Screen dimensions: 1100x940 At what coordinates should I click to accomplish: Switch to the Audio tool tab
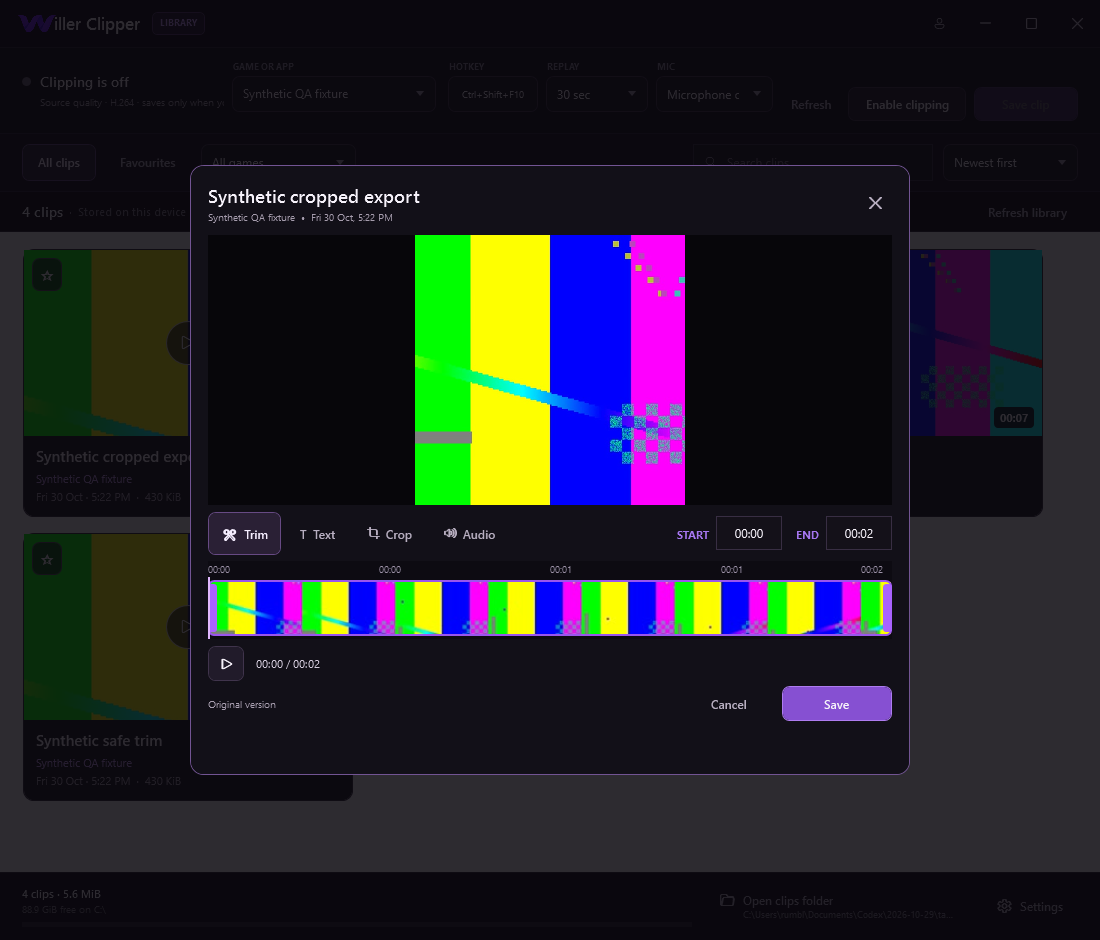469,535
